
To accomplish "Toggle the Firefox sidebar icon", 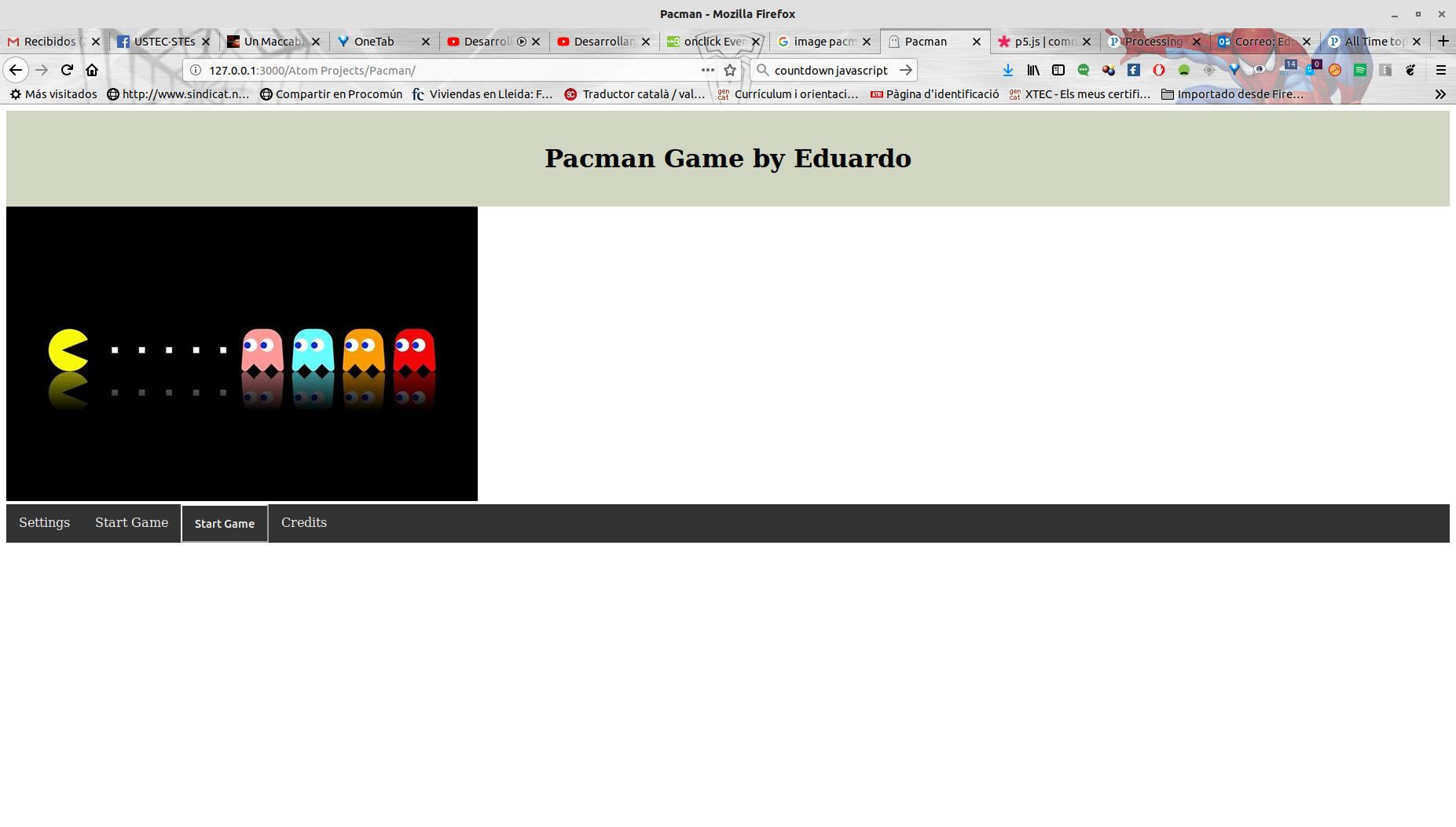I will (x=1058, y=70).
